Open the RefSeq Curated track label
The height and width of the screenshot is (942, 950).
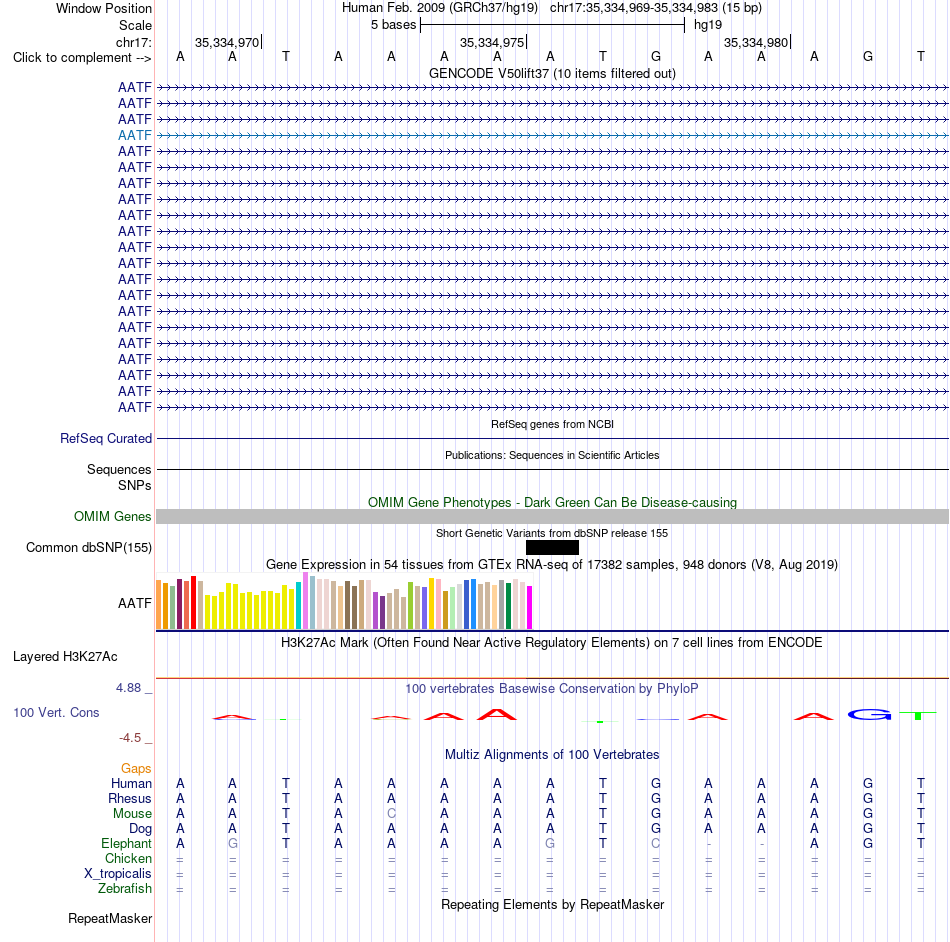105,438
